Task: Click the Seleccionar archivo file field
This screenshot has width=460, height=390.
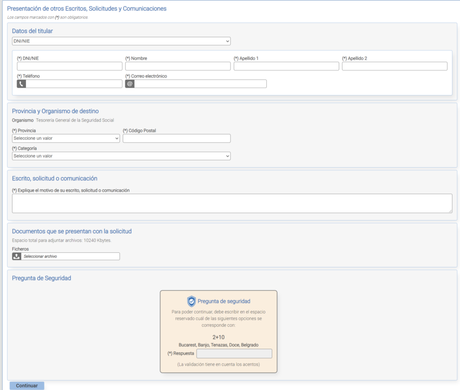Action: click(70, 256)
